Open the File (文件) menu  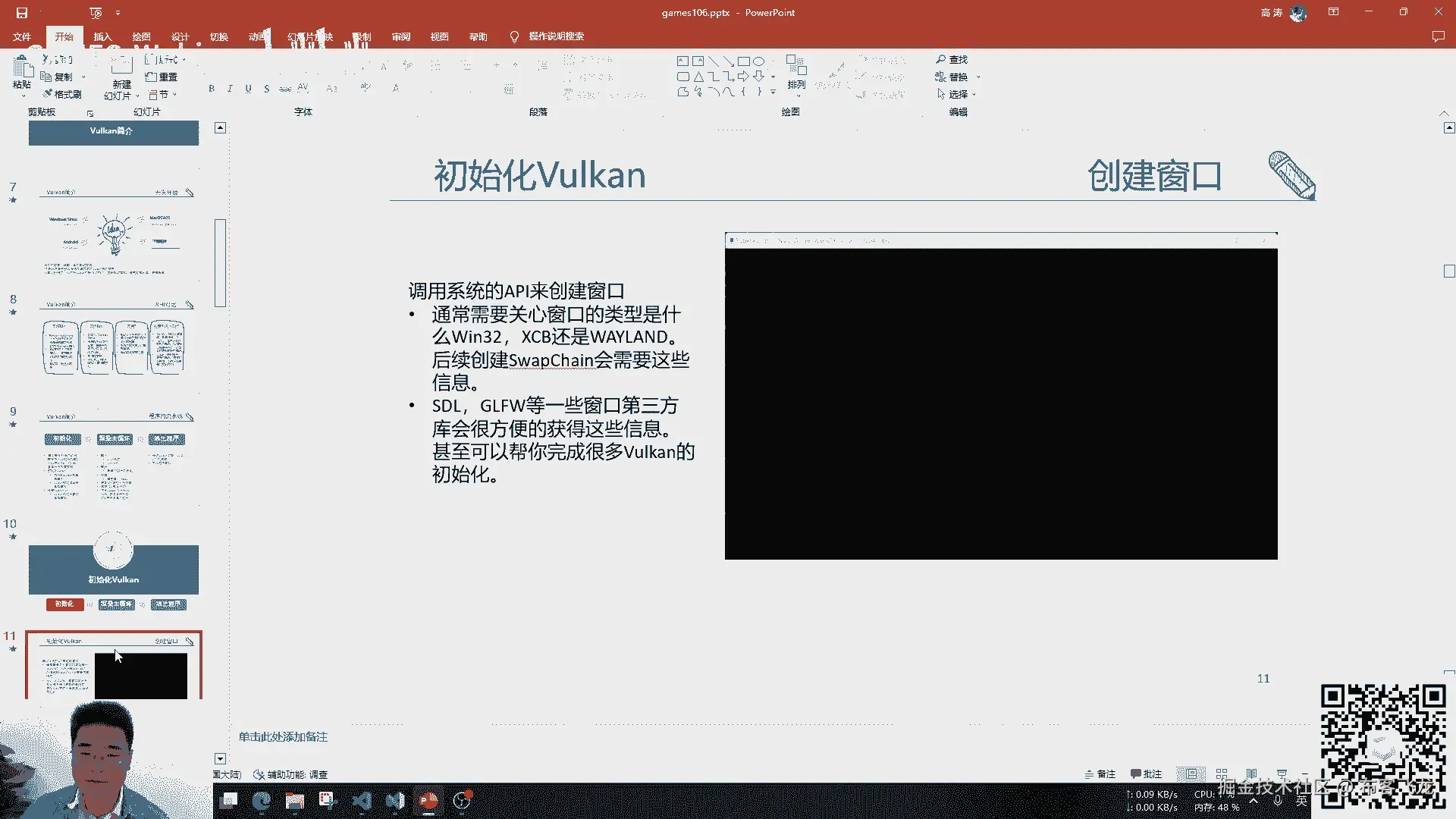pos(22,36)
